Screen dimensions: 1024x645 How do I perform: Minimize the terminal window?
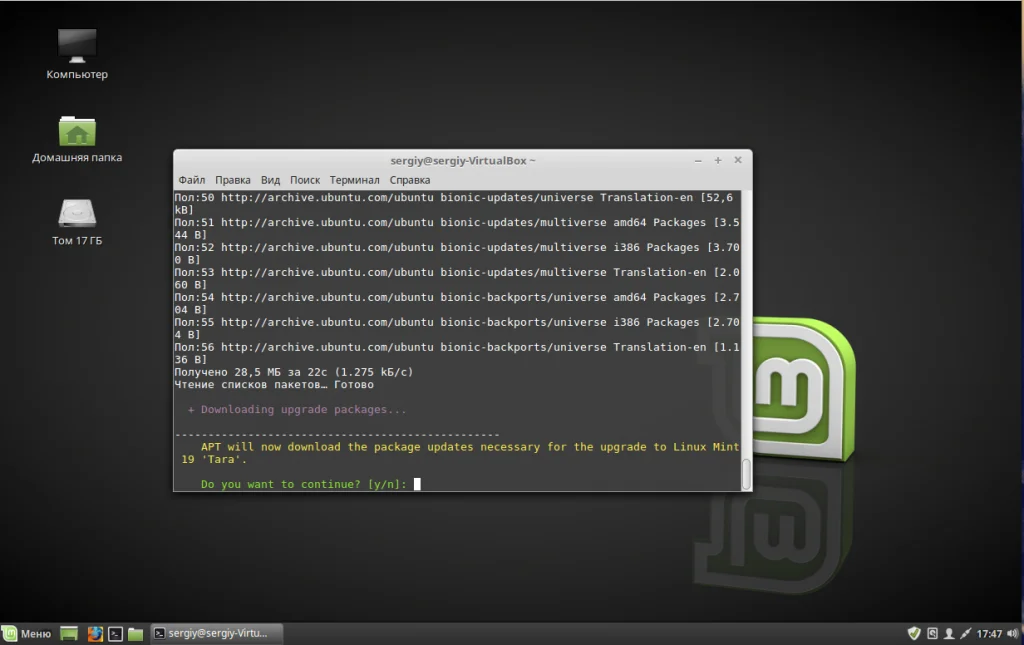[698, 161]
